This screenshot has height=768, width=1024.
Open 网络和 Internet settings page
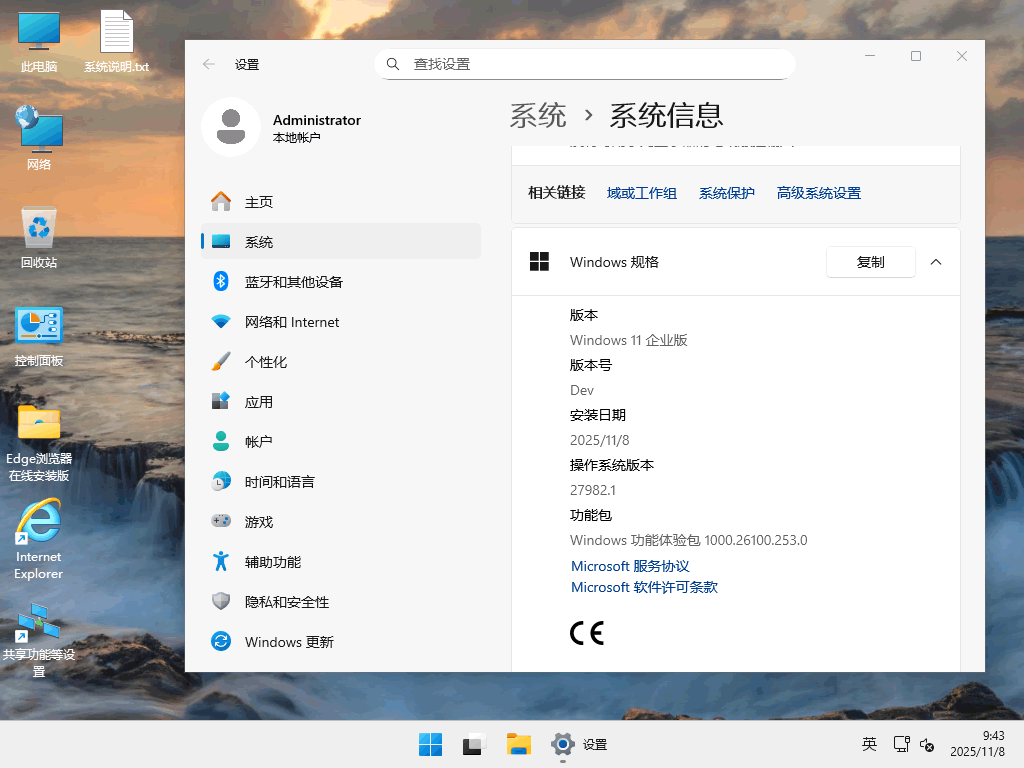(341, 322)
